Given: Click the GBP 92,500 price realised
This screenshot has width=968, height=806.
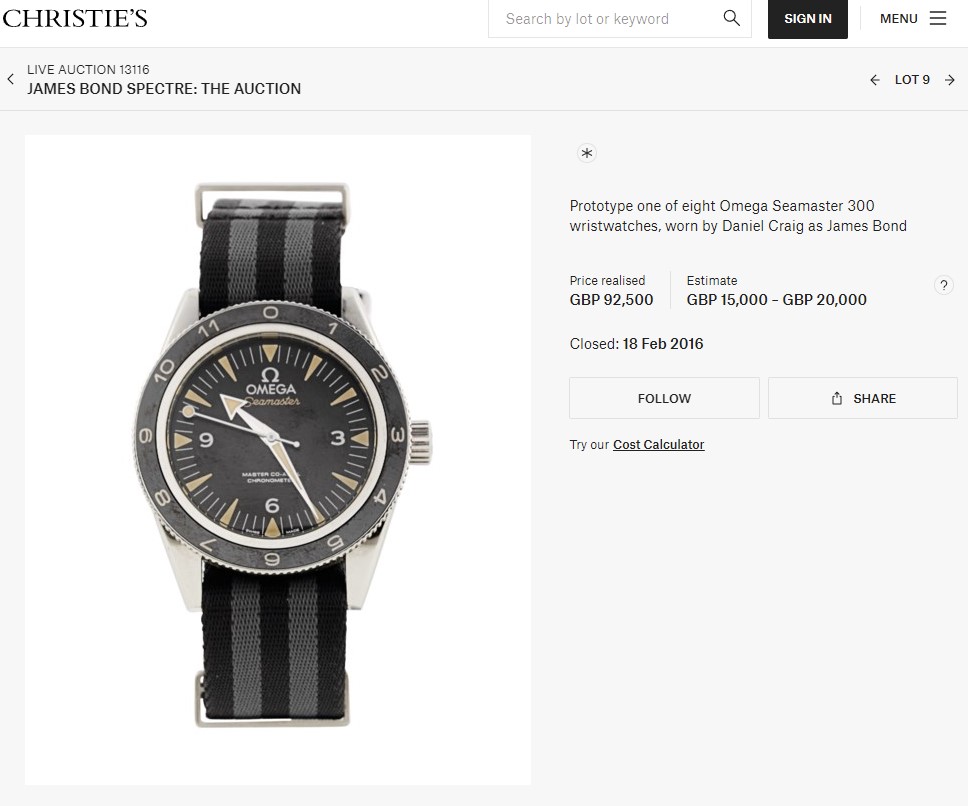Looking at the screenshot, I should click(611, 300).
